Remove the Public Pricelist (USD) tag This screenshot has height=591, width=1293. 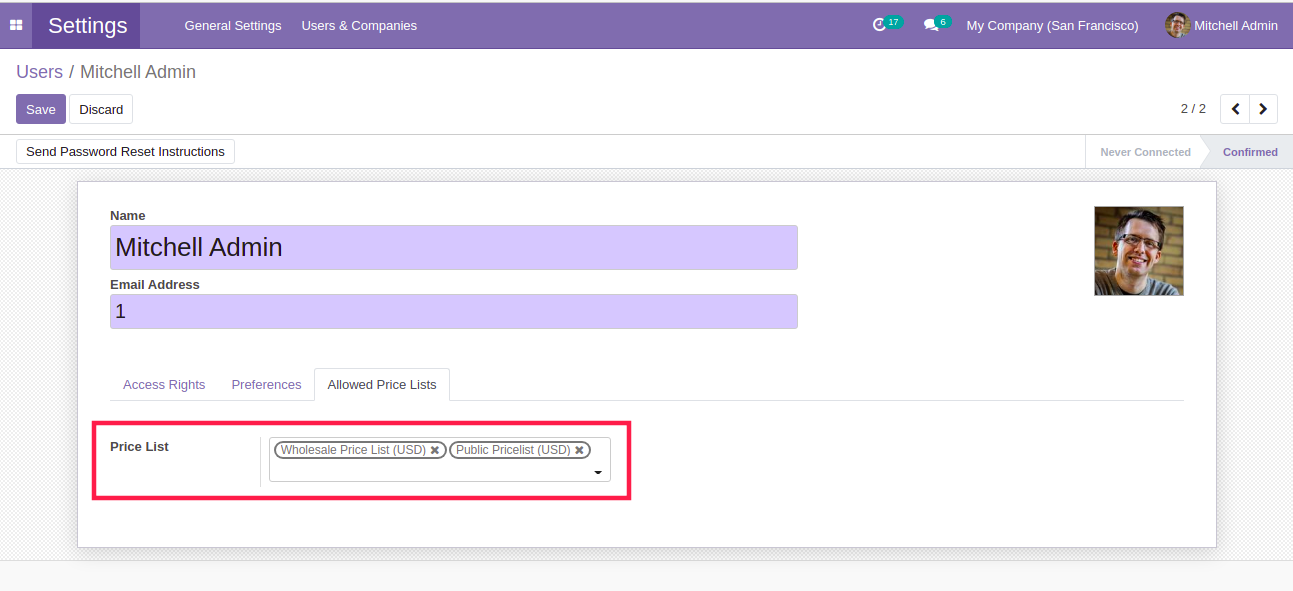pos(579,450)
